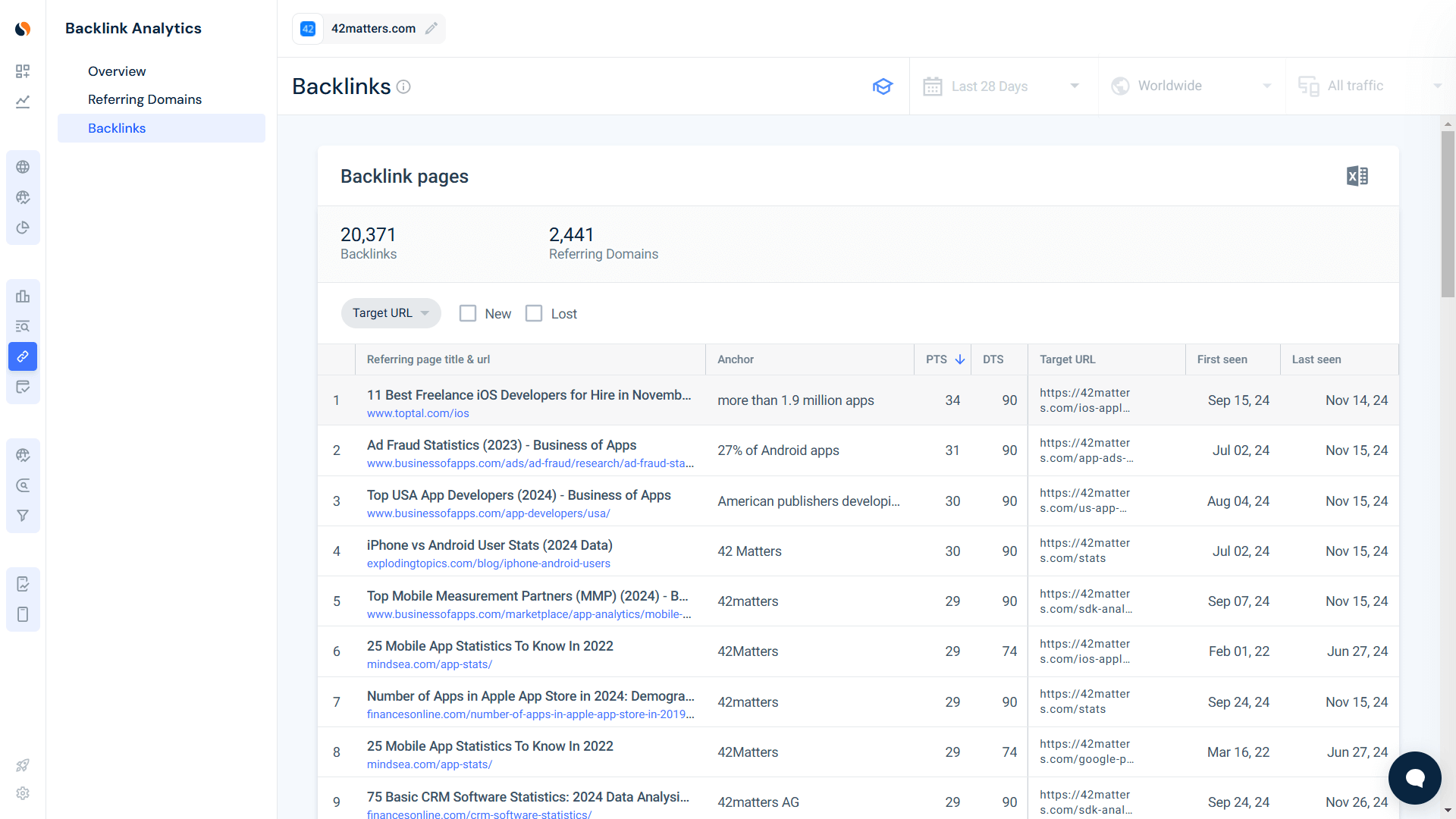The height and width of the screenshot is (819, 1456).
Task: Open the dashboard grid-plus sidebar icon
Action: [x=23, y=71]
